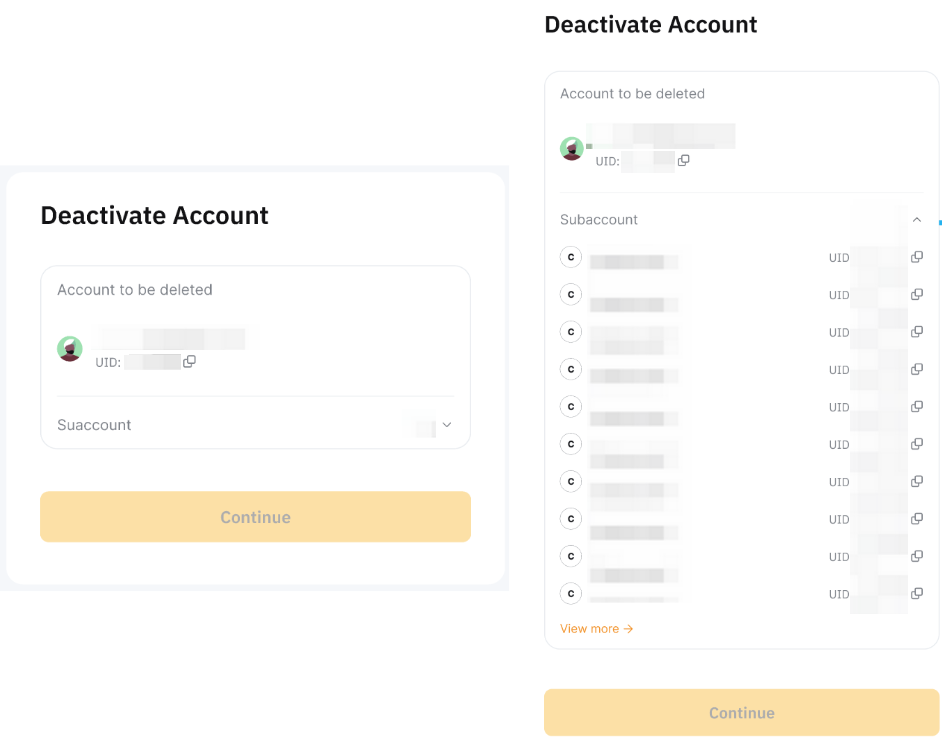The height and width of the screenshot is (745, 944).
Task: Select the sixth subaccount's C avatar icon
Action: pos(571,444)
